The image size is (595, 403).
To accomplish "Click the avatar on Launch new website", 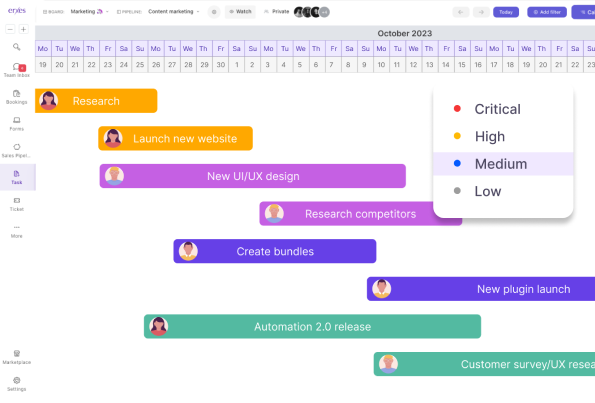I will (113, 138).
